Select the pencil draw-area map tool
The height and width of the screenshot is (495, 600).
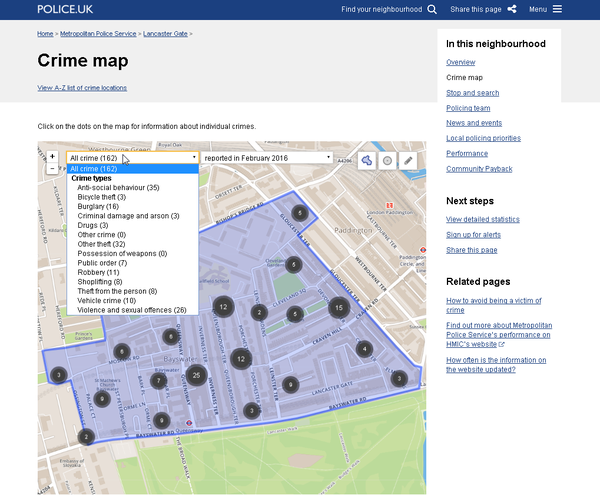408,160
